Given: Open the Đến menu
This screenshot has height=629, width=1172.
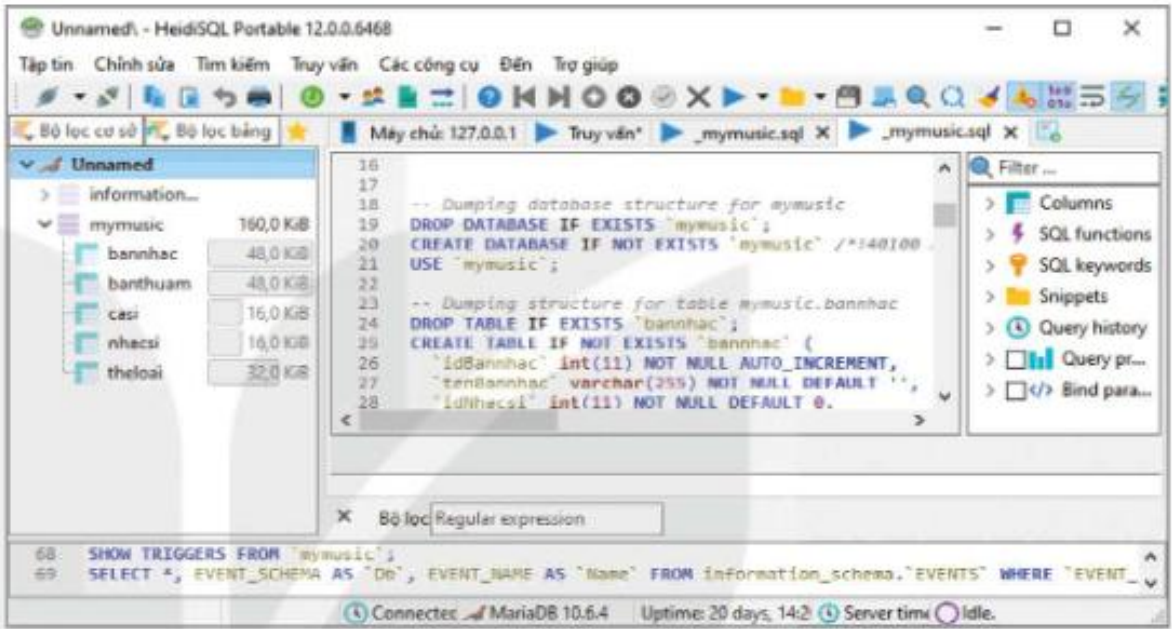Looking at the screenshot, I should 516,65.
